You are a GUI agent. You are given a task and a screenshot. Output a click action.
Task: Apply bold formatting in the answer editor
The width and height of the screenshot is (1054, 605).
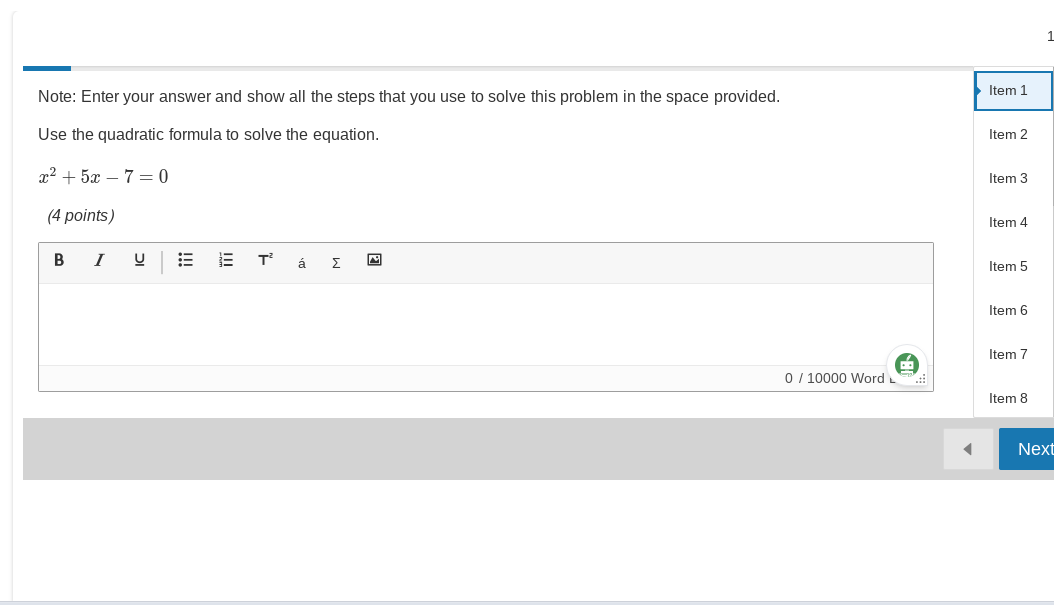tap(58, 261)
